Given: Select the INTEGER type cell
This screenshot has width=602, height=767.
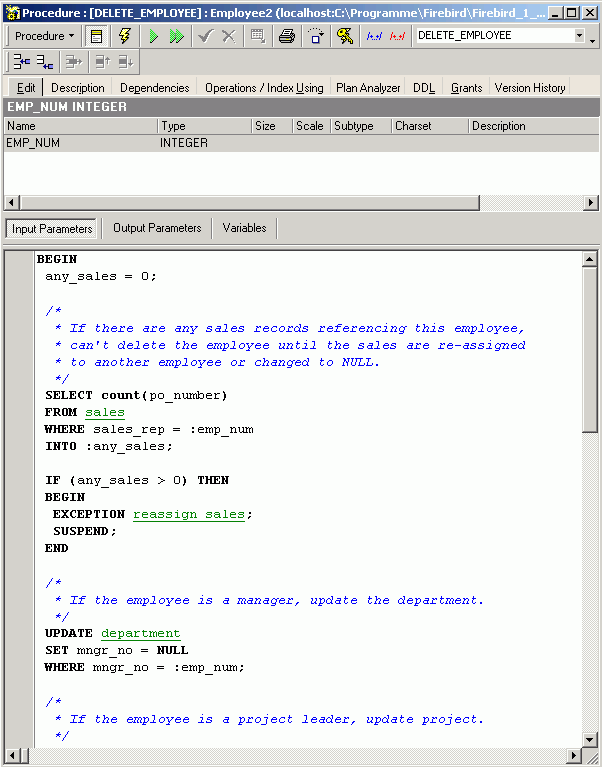Looking at the screenshot, I should pos(205,143).
